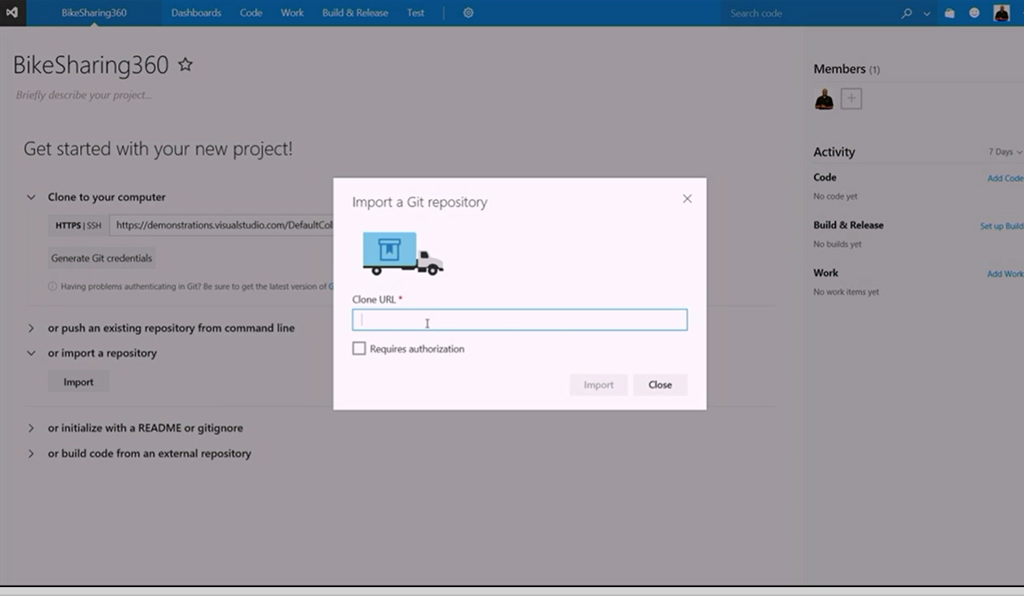Switch clone protocol to SSH

pos(94,226)
